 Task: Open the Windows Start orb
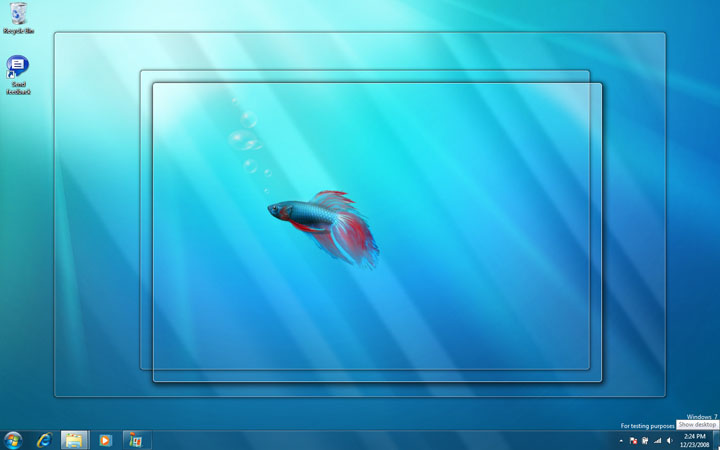[13, 441]
